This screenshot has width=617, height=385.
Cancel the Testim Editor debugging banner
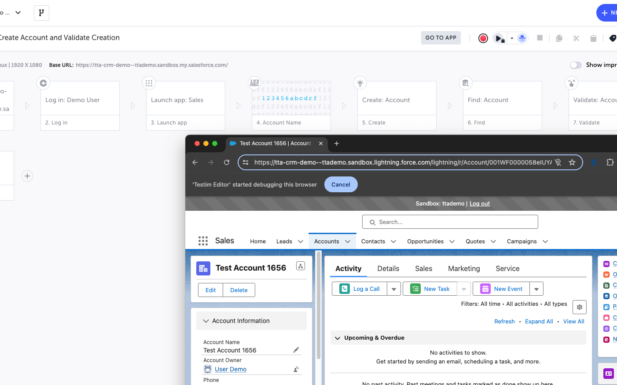point(341,185)
